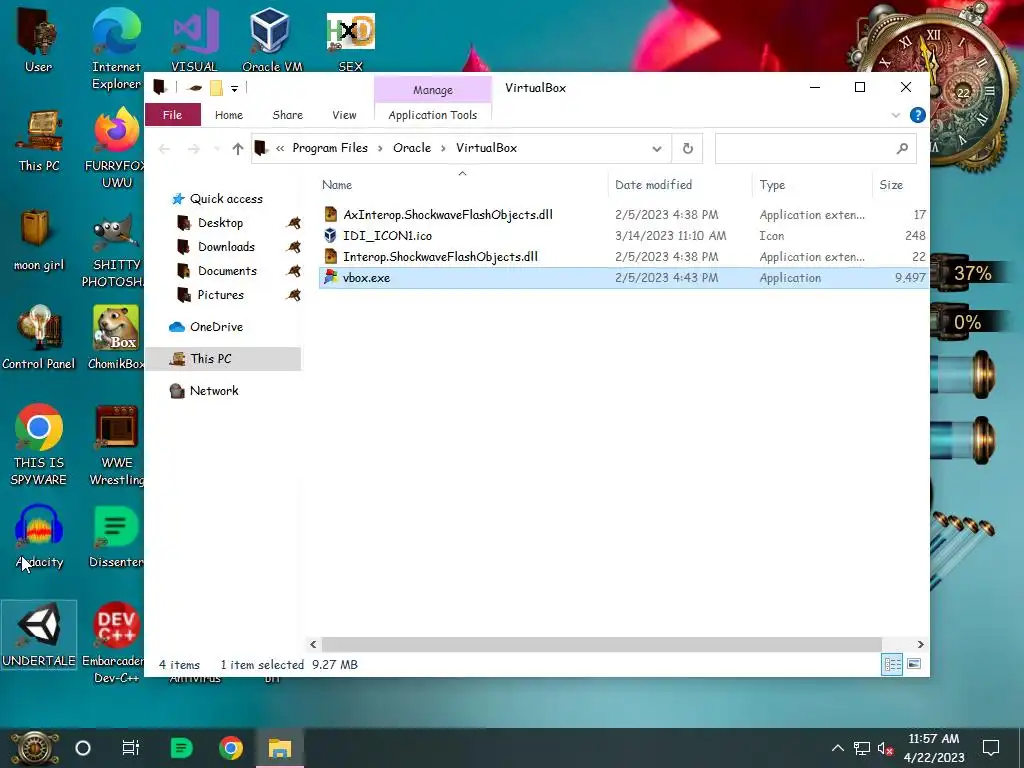Expand the ribbon chevron
The image size is (1024, 768).
[895, 115]
